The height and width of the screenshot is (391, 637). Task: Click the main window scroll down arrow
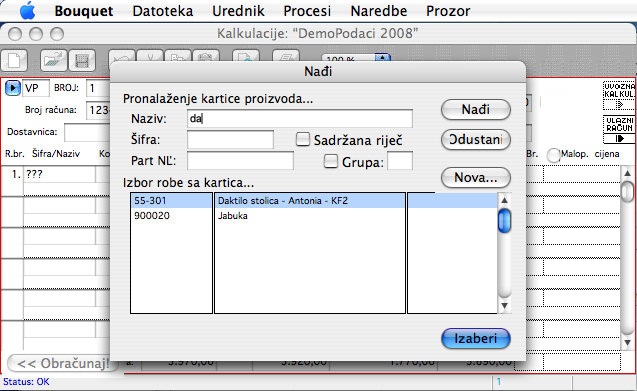pos(628,343)
